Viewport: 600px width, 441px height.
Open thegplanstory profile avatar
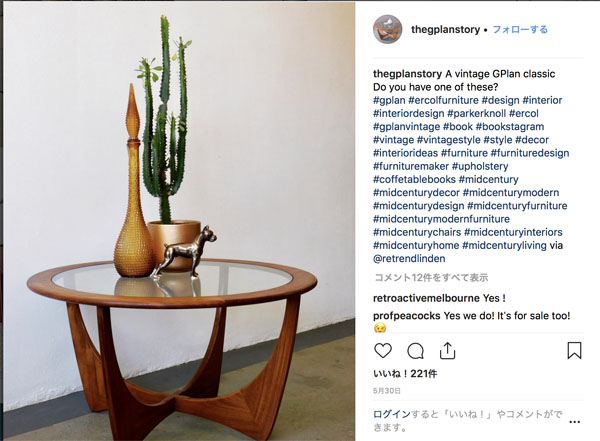point(387,29)
